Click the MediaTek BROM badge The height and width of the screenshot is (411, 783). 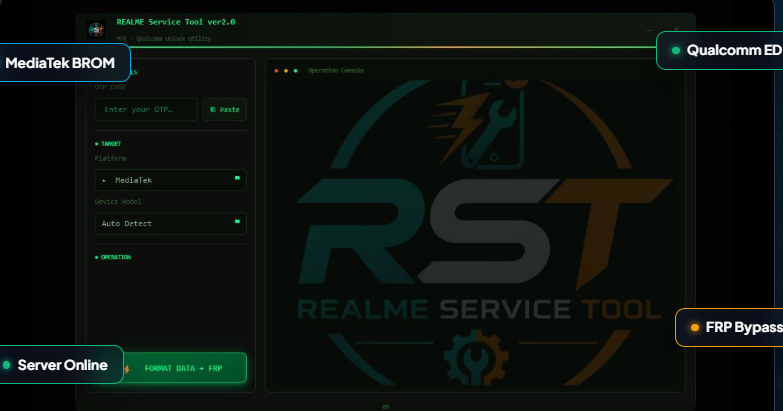click(65, 63)
